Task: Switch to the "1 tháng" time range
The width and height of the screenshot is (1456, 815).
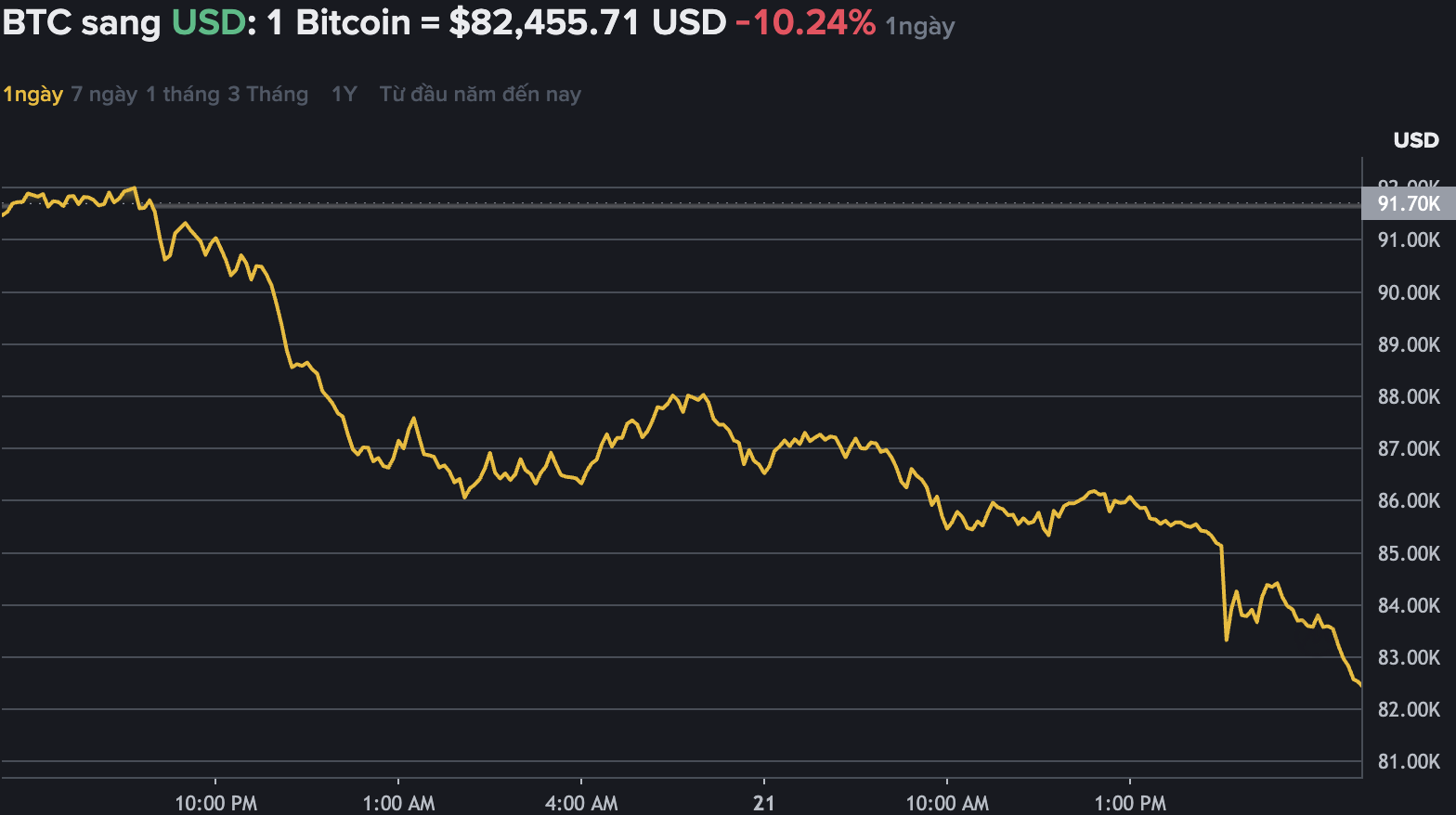Action: [183, 94]
